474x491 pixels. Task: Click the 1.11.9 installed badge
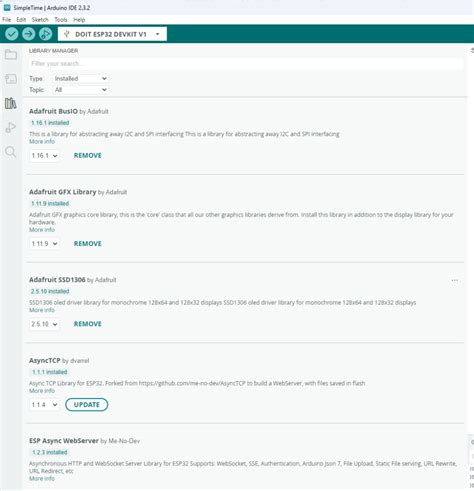pyautogui.click(x=50, y=204)
